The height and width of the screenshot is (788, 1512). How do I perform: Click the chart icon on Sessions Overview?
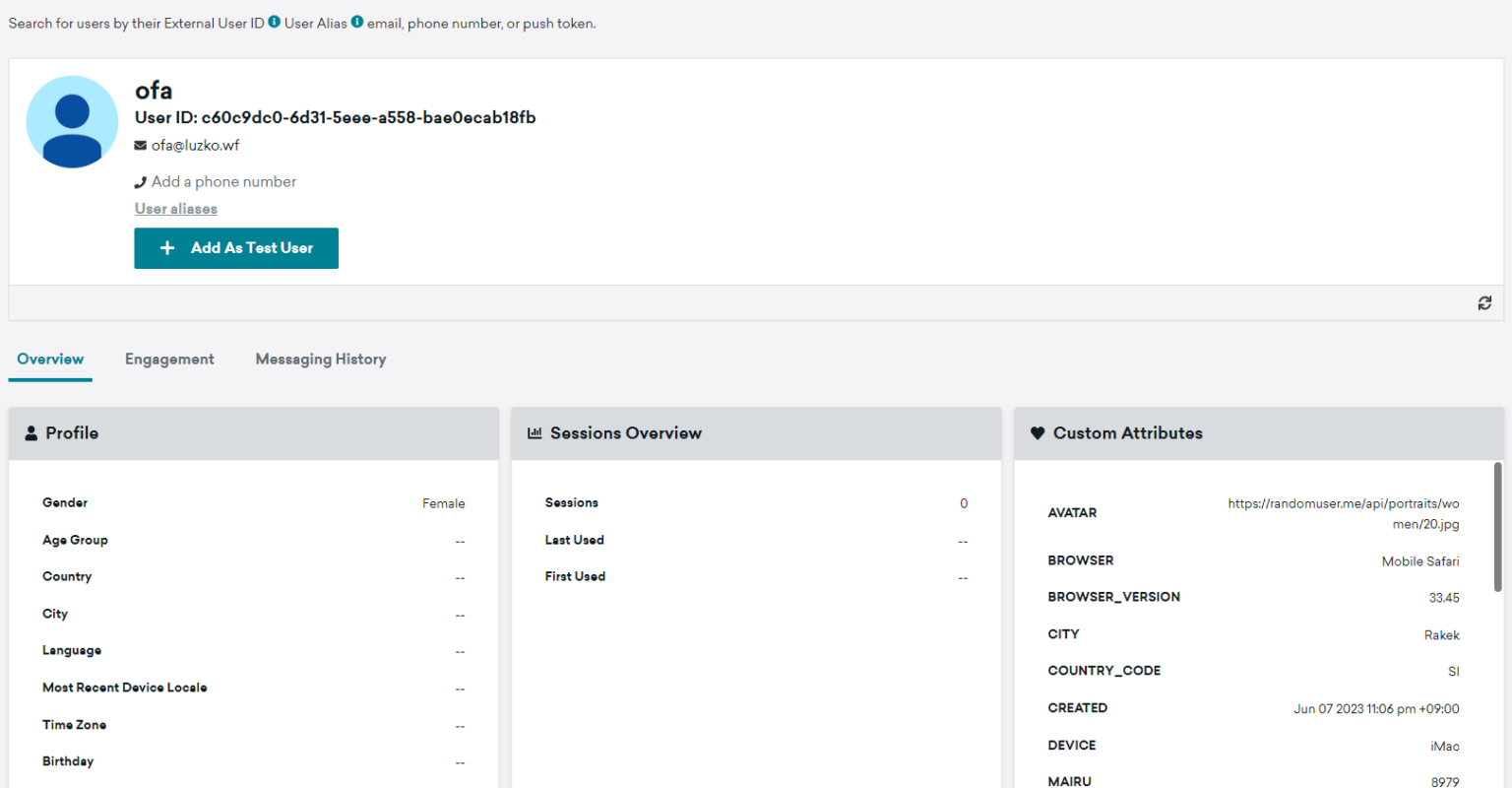pyautogui.click(x=534, y=432)
